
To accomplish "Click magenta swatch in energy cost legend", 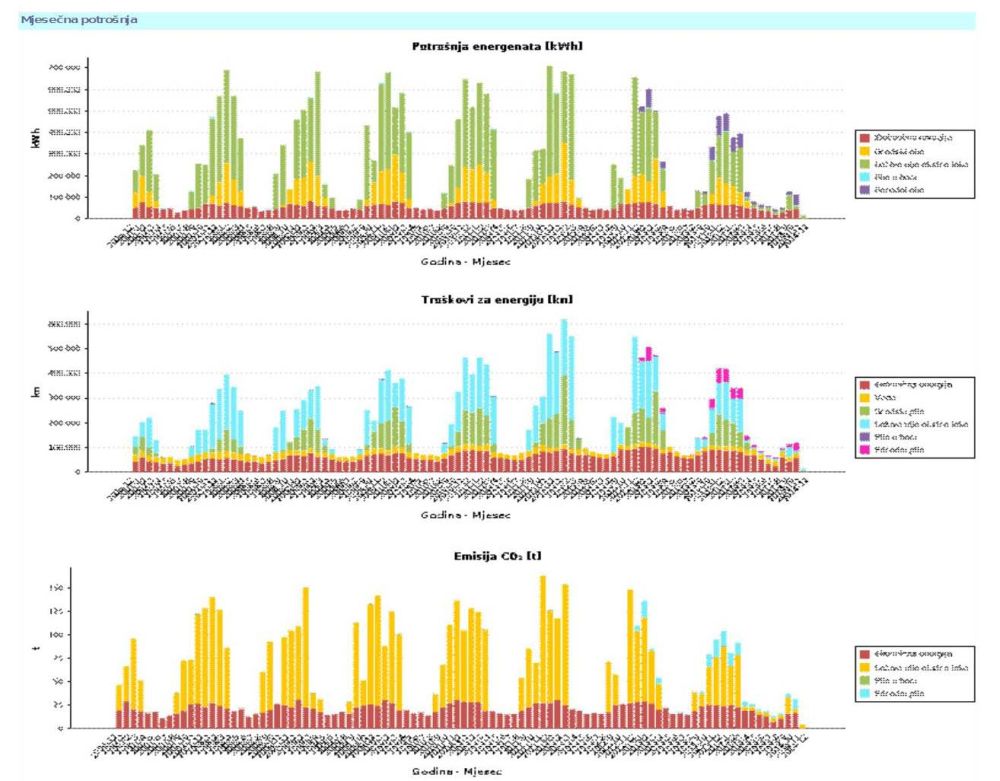I will pos(866,451).
